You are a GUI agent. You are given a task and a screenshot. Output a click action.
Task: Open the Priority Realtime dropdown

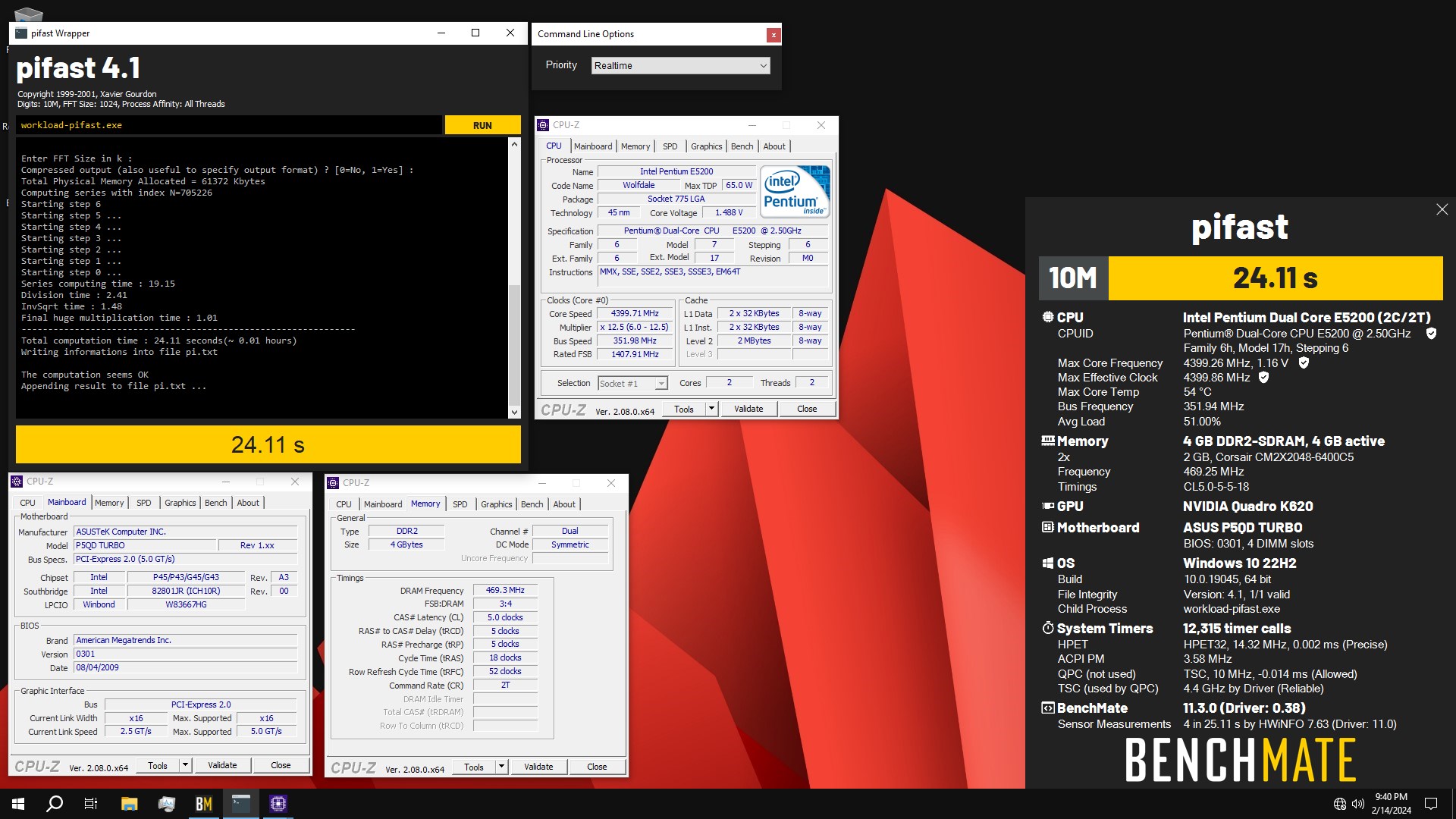680,66
